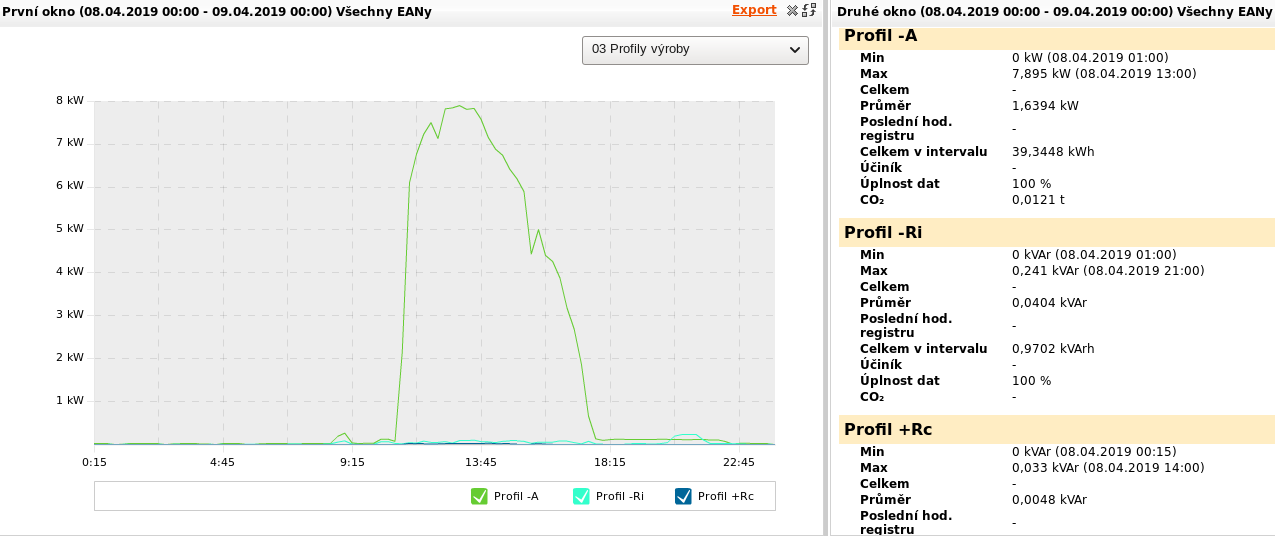Image resolution: width=1275 pixels, height=536 pixels.
Task: Click the max value '0,033 kVAr (08.04.2019 14:00)'
Action: coord(1108,468)
